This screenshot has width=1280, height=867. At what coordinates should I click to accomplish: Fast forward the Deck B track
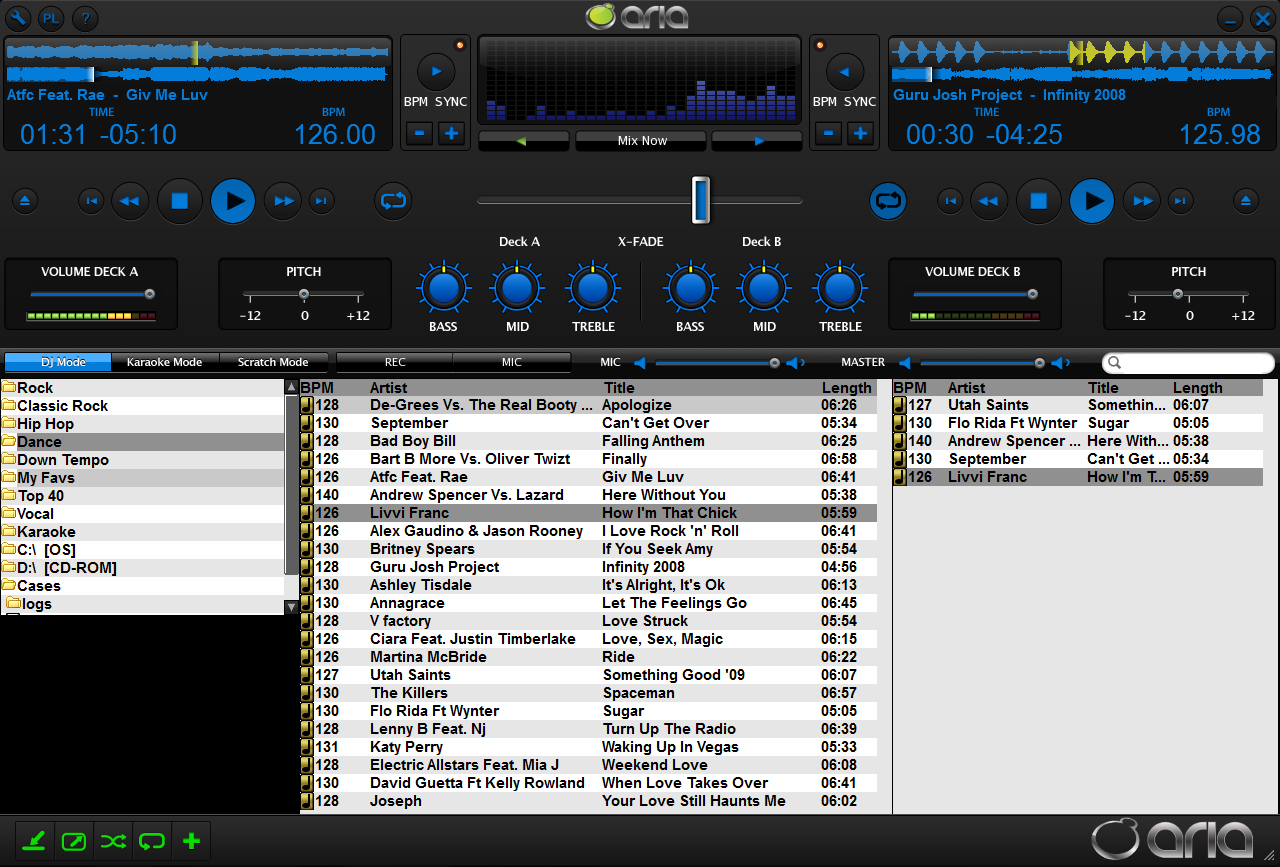point(1141,201)
